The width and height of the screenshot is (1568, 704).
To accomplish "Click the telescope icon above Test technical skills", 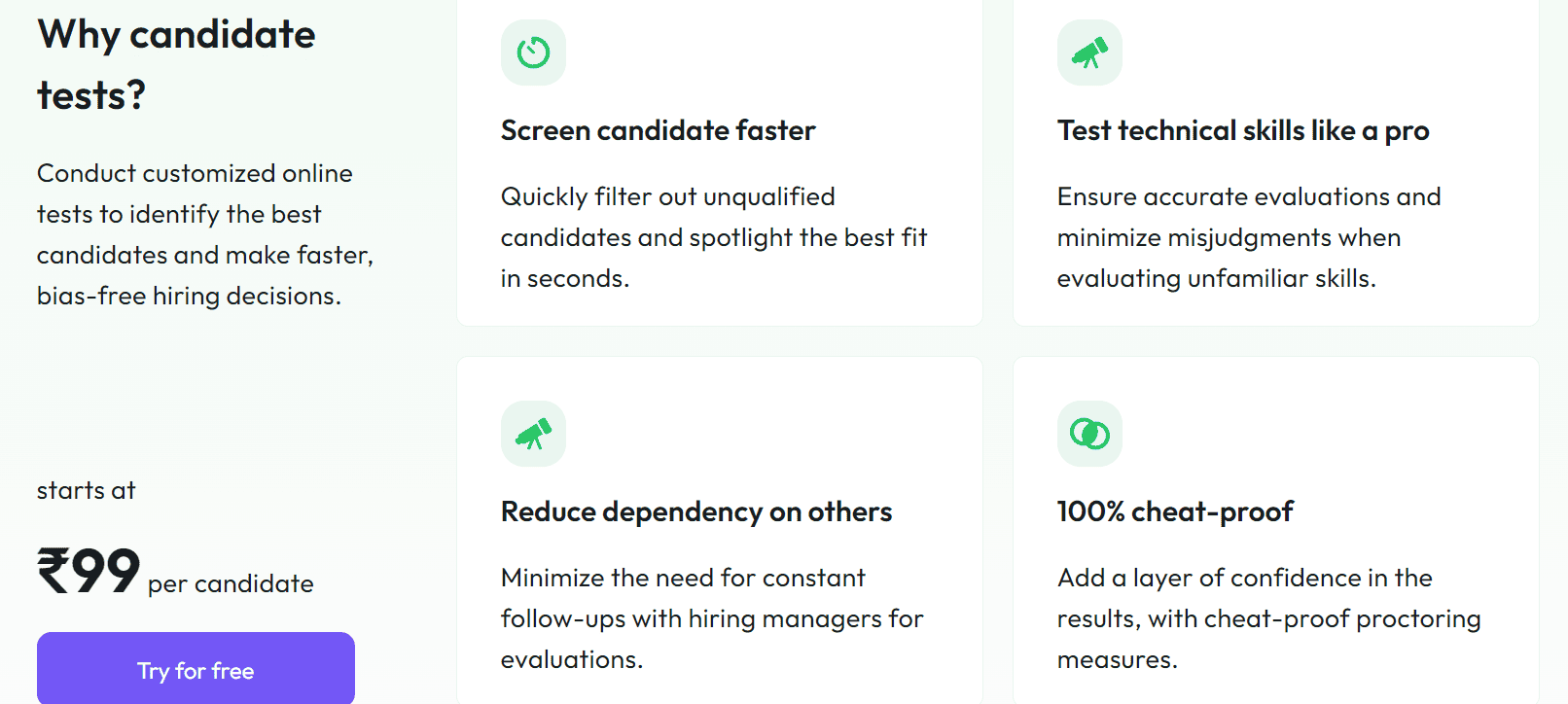I will pyautogui.click(x=1089, y=53).
